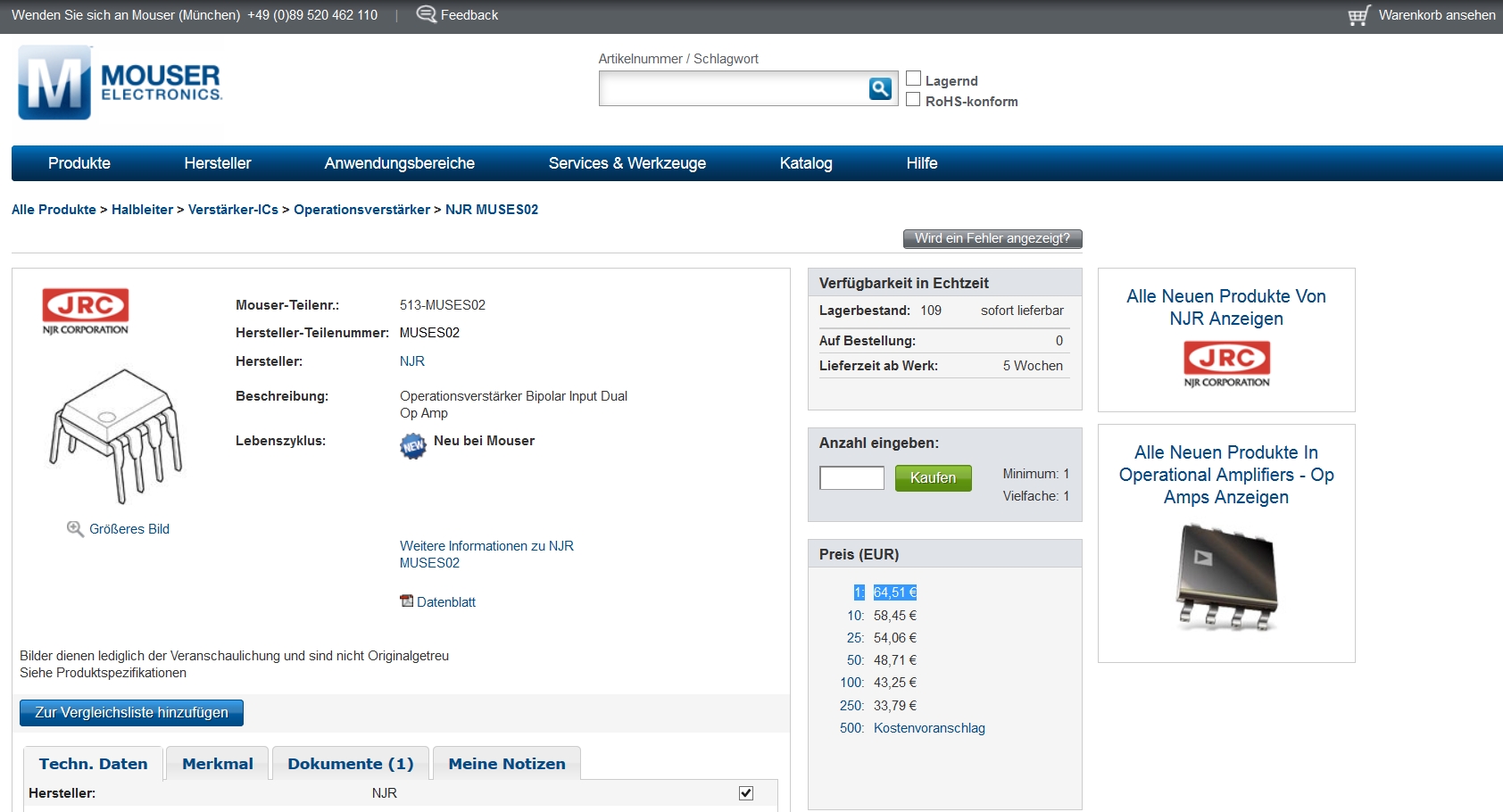The width and height of the screenshot is (1503, 812).
Task: Click the JRC logo above product image
Action: click(86, 311)
